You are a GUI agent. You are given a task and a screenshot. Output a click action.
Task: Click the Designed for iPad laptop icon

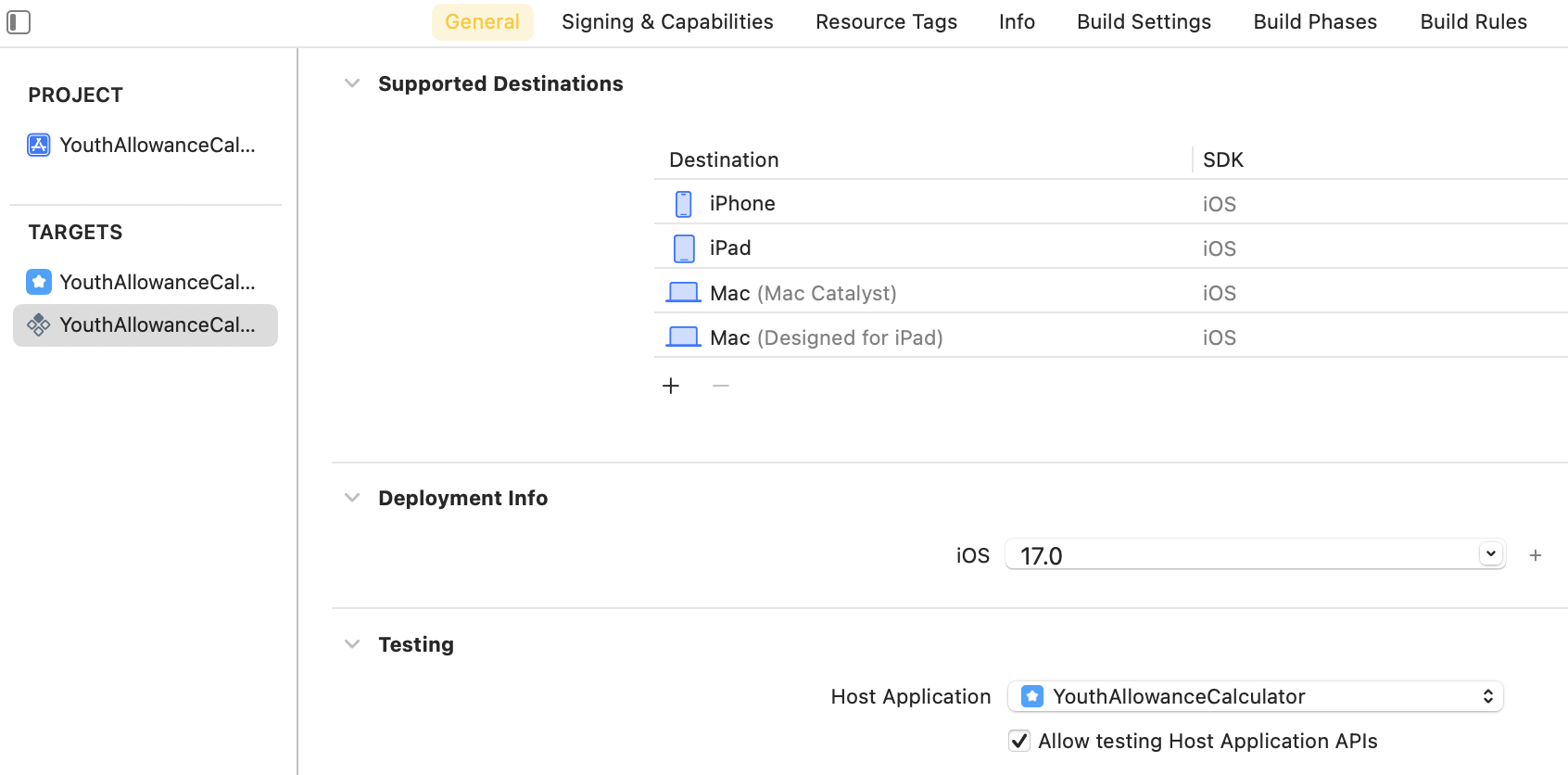point(684,337)
